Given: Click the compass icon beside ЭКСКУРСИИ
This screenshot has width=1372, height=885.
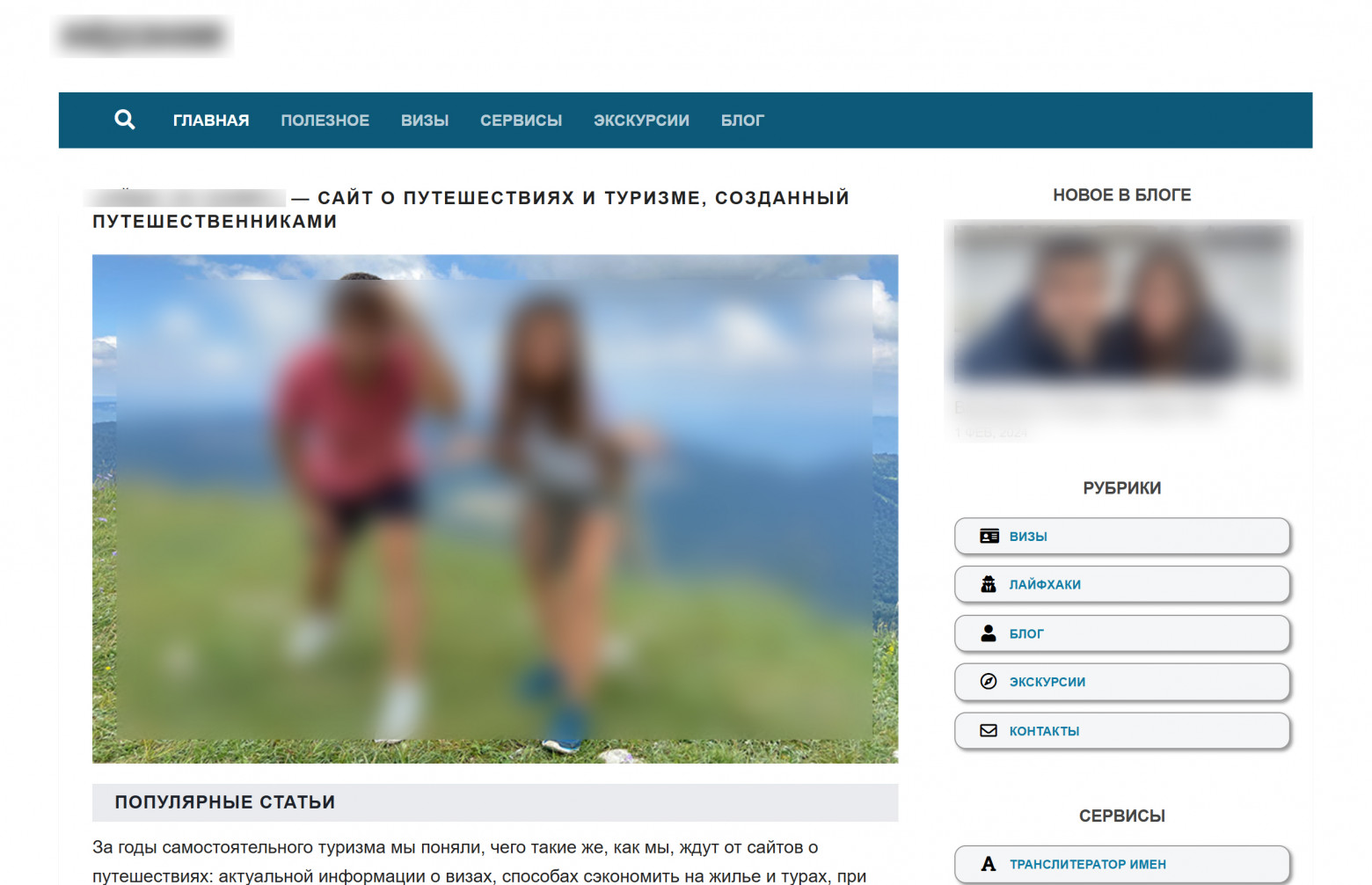Looking at the screenshot, I should tap(989, 682).
